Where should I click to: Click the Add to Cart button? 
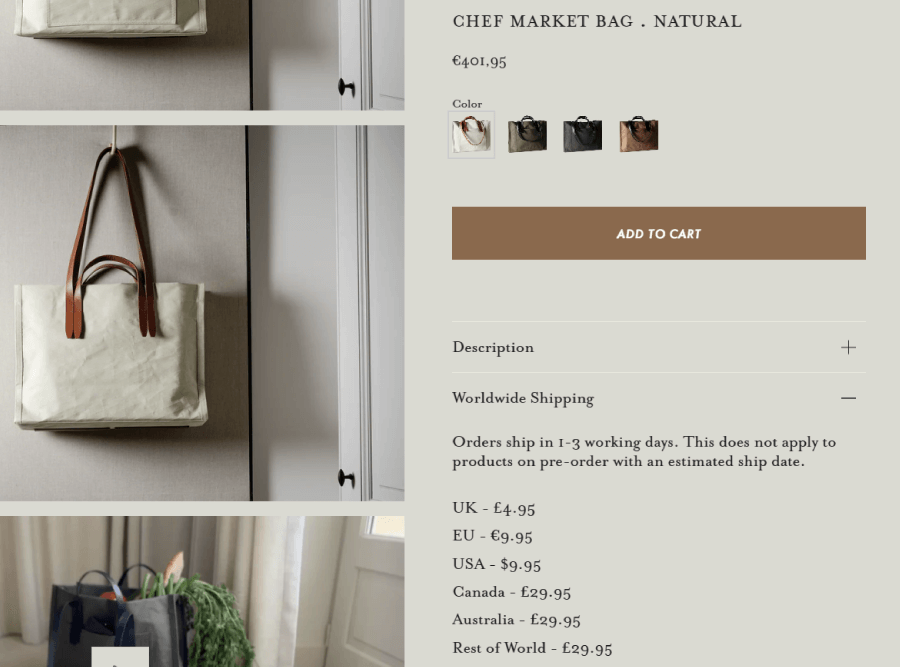tap(658, 234)
